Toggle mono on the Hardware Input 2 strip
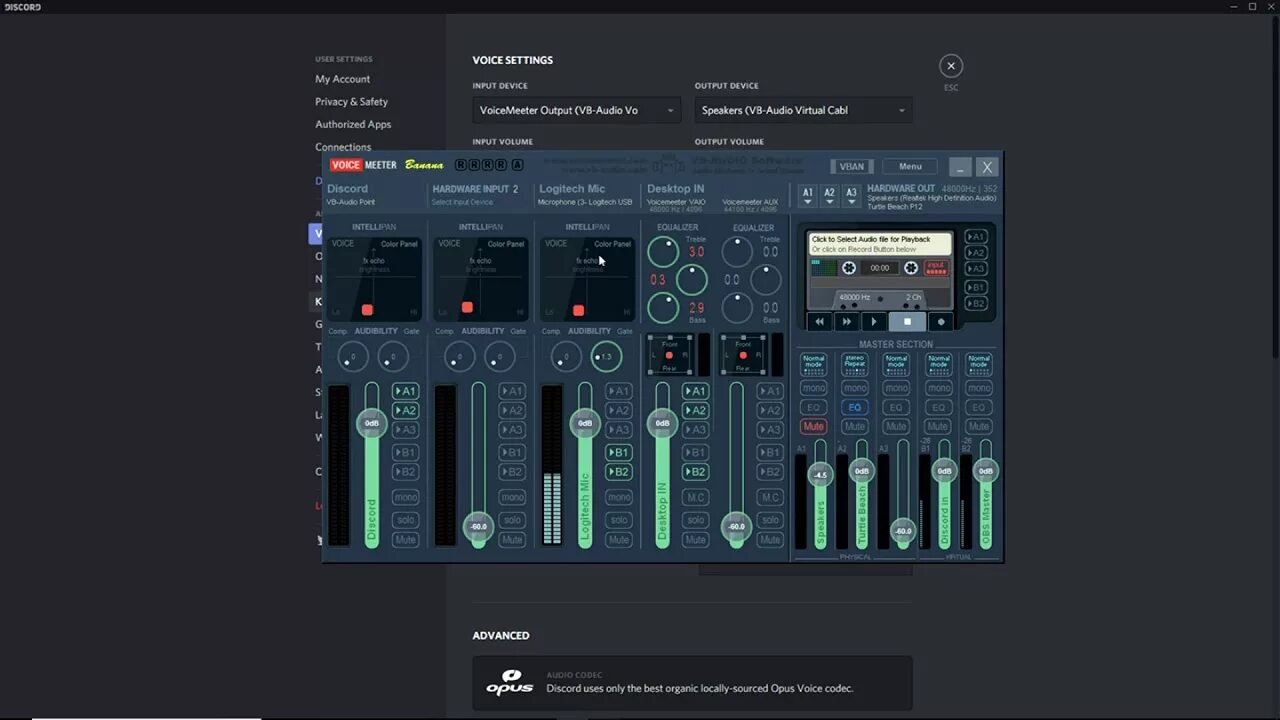1280x720 pixels. click(x=512, y=497)
